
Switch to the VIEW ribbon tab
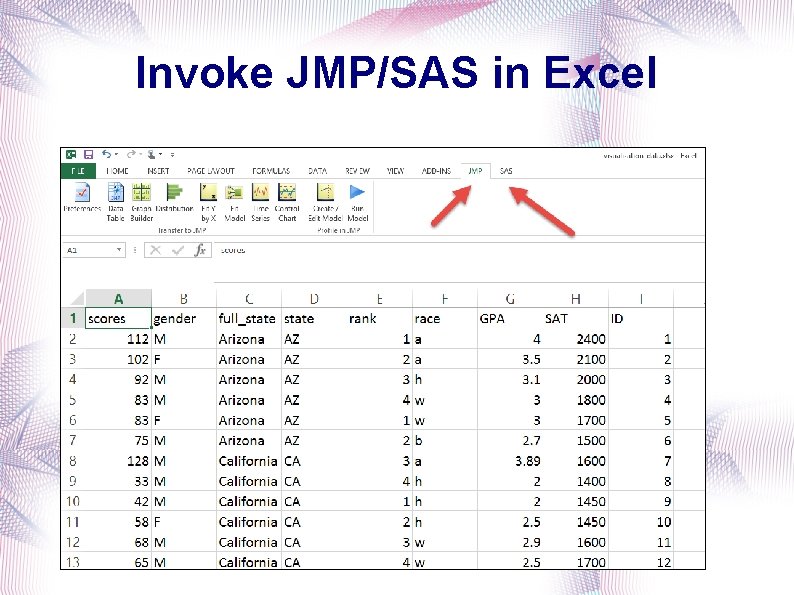[x=395, y=171]
